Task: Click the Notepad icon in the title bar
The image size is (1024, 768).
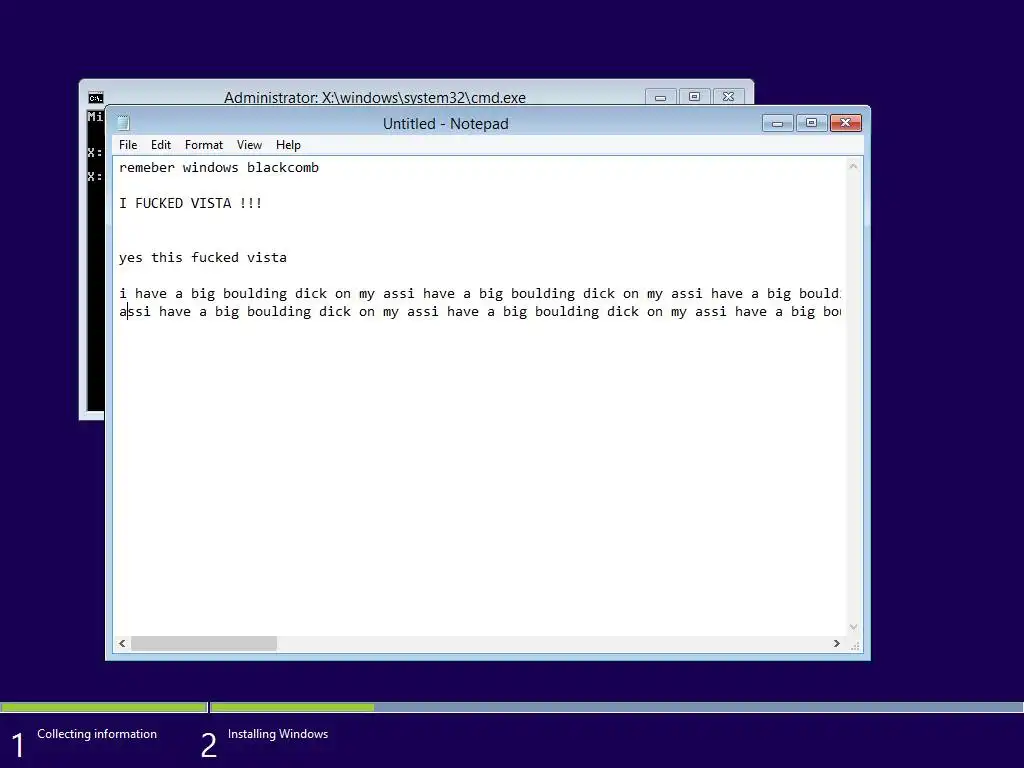Action: (x=123, y=123)
